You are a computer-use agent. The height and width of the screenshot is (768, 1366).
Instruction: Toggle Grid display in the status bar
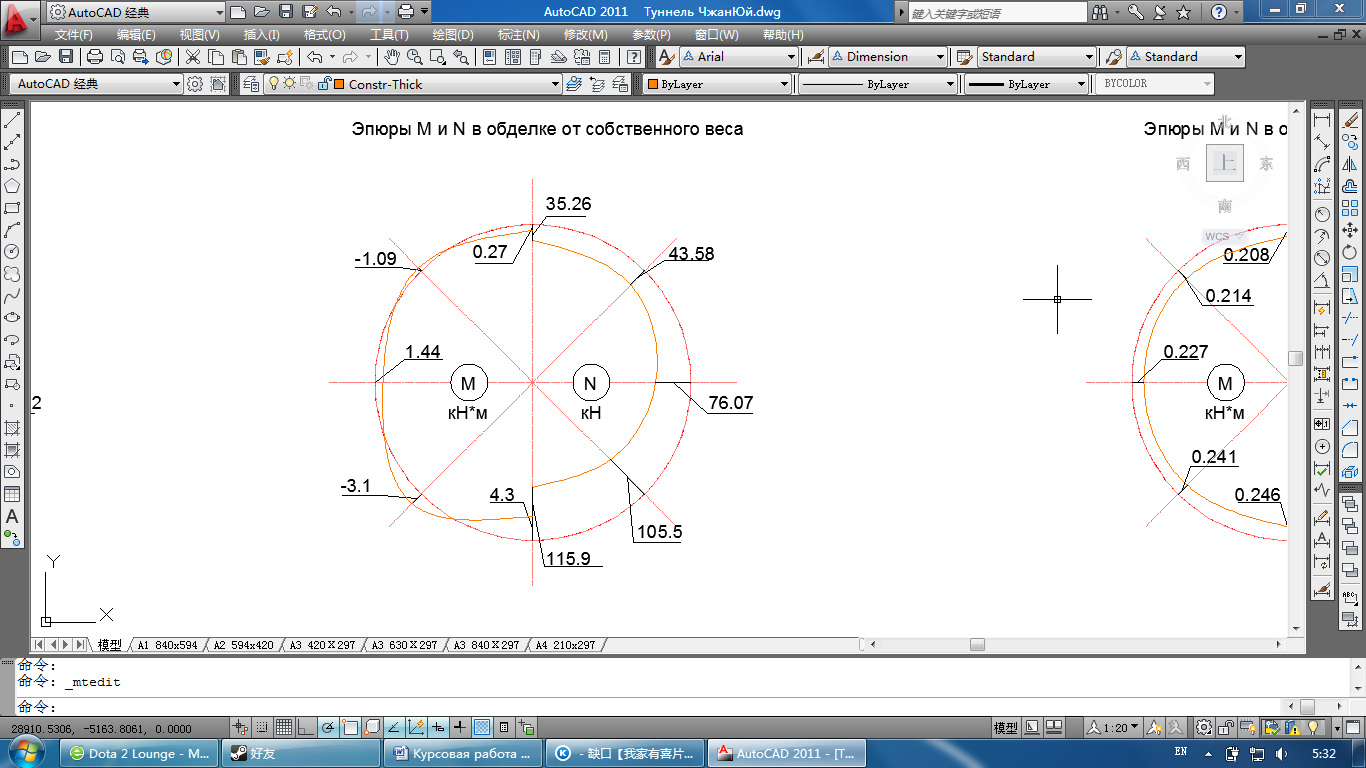(284, 727)
